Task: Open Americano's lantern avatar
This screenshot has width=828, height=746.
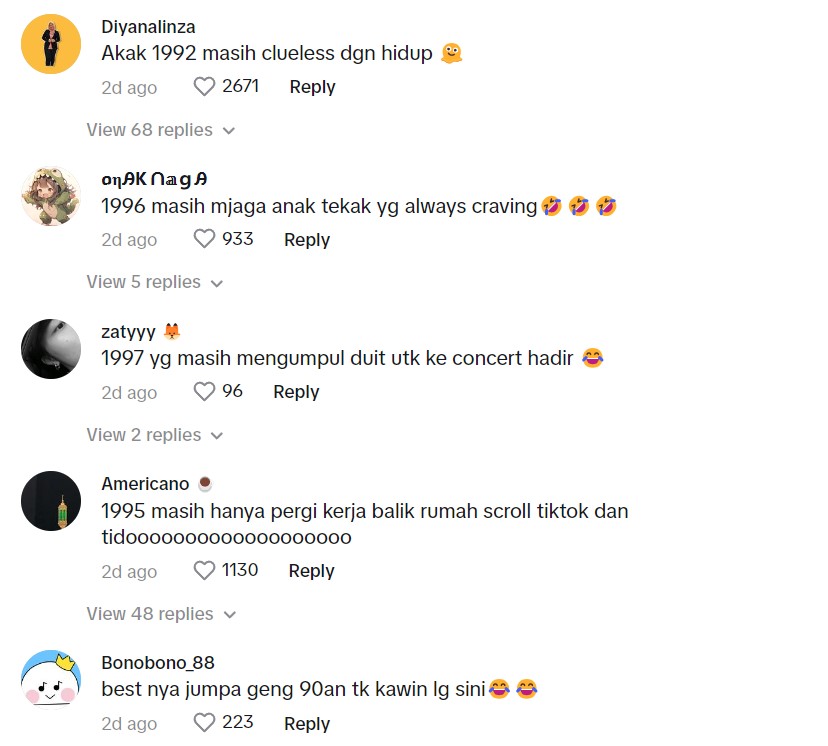Action: pos(51,501)
